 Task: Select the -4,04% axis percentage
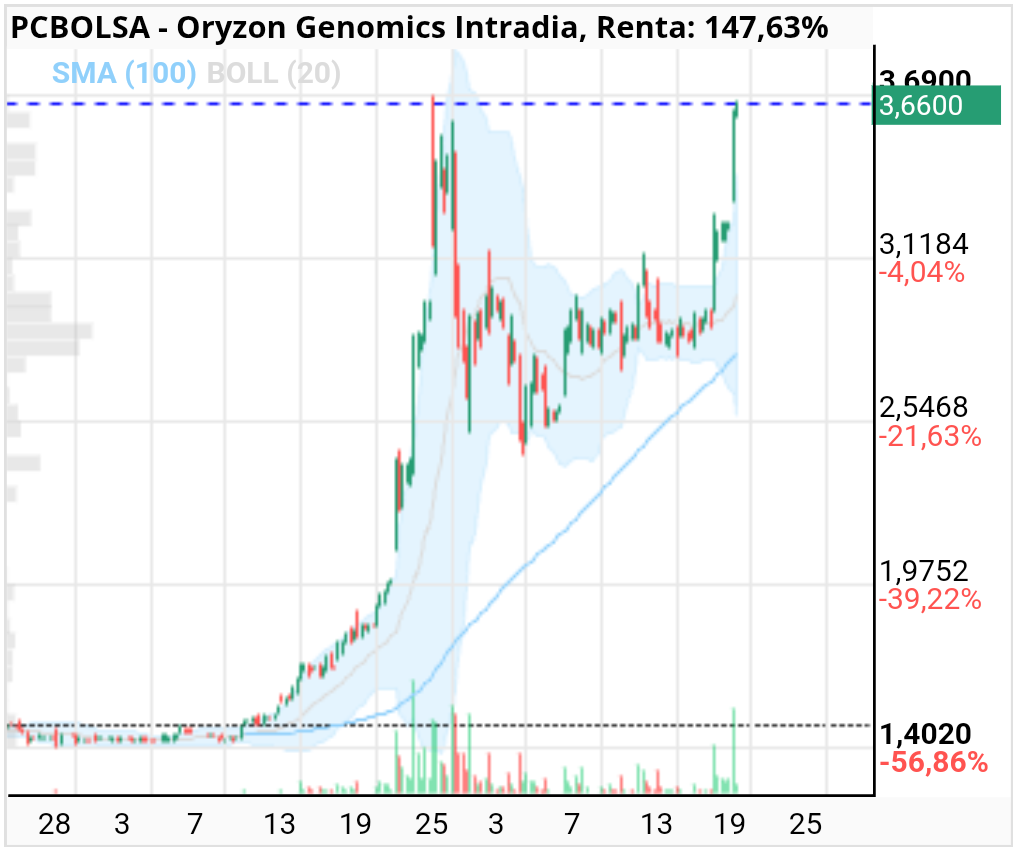[x=922, y=272]
